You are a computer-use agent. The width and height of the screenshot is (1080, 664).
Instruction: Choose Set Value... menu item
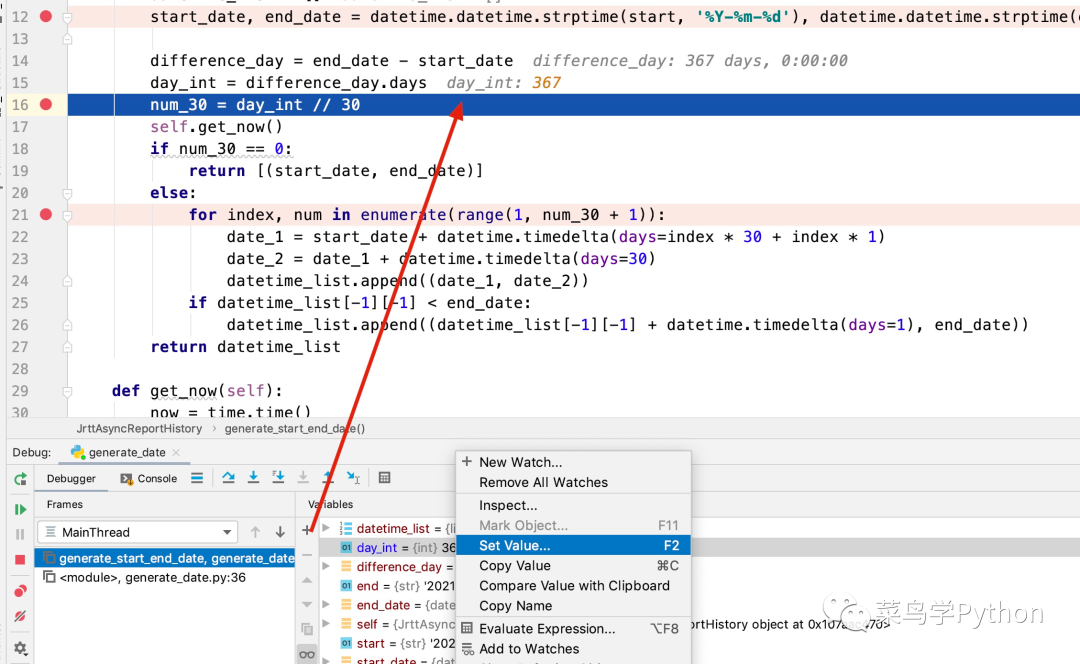coord(573,546)
